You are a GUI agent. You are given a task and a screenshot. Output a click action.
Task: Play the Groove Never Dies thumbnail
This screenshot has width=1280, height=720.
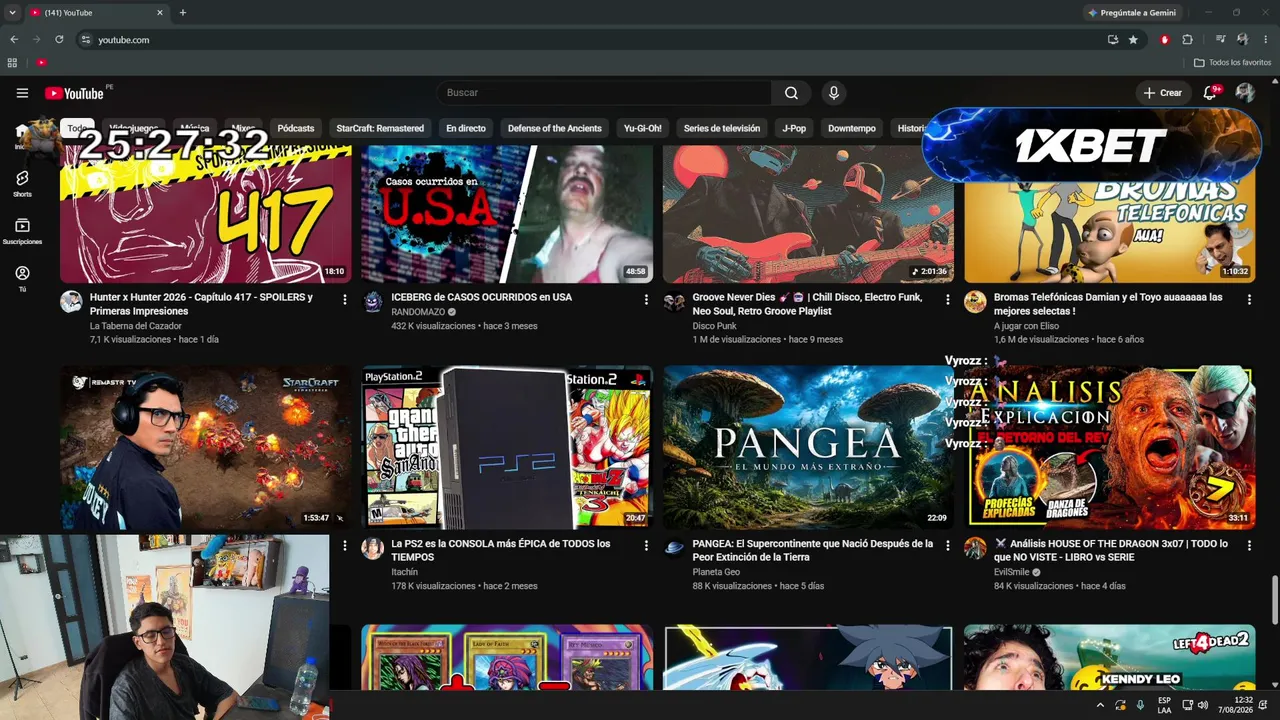tap(808, 214)
